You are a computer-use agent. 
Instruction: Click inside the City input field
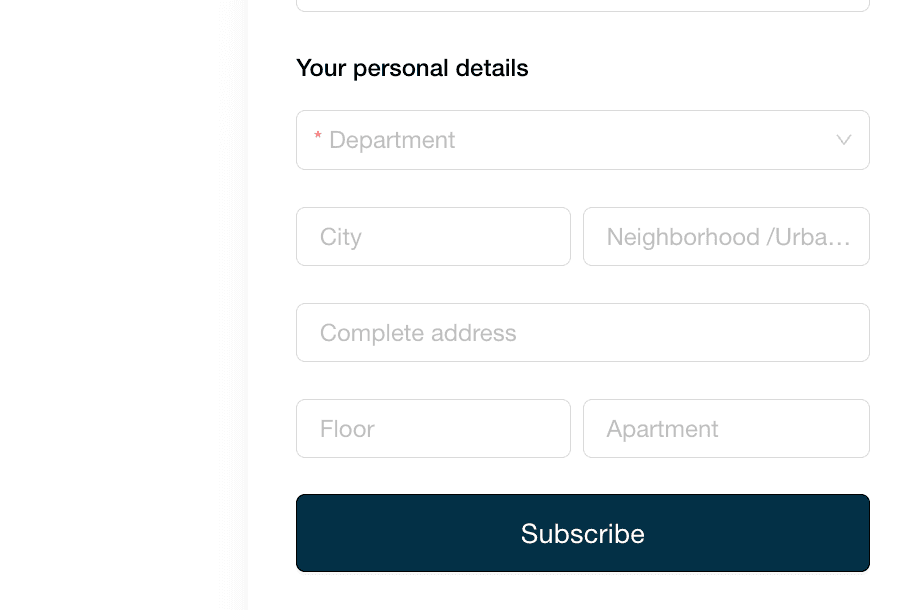coord(433,236)
